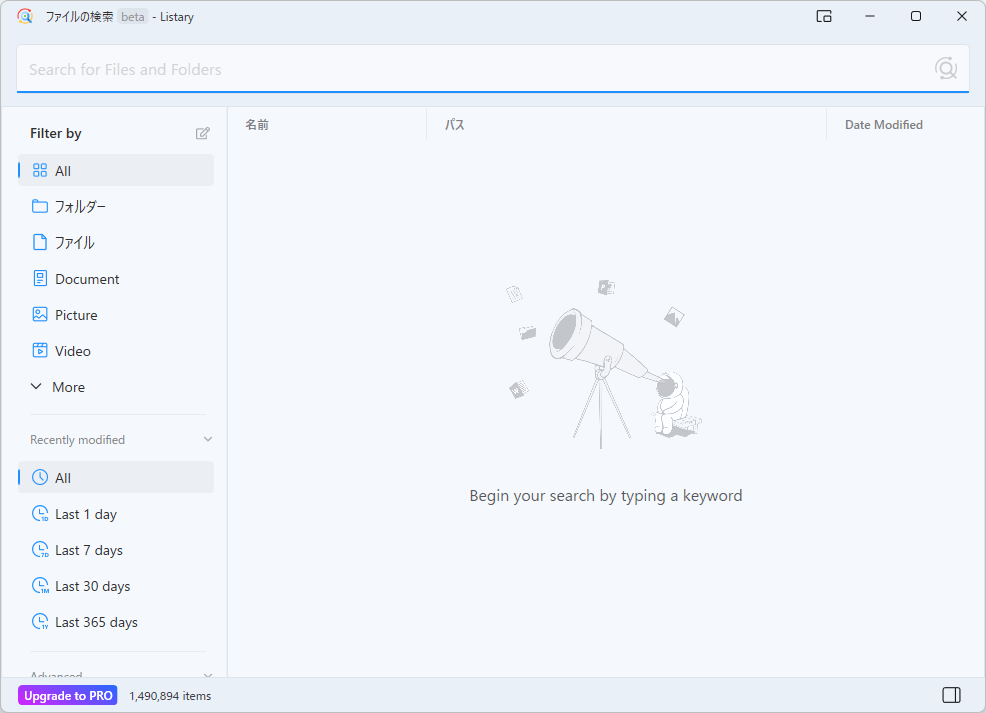986x713 pixels.
Task: Expand the Advanced section chevron
Action: (208, 675)
